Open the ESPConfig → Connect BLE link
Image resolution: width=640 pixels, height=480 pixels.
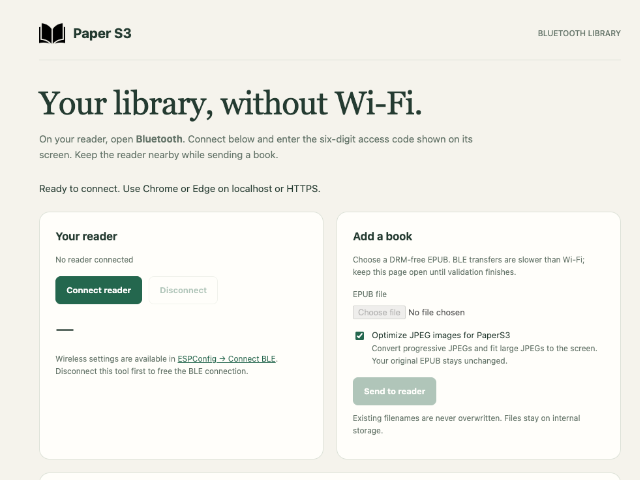click(227, 359)
